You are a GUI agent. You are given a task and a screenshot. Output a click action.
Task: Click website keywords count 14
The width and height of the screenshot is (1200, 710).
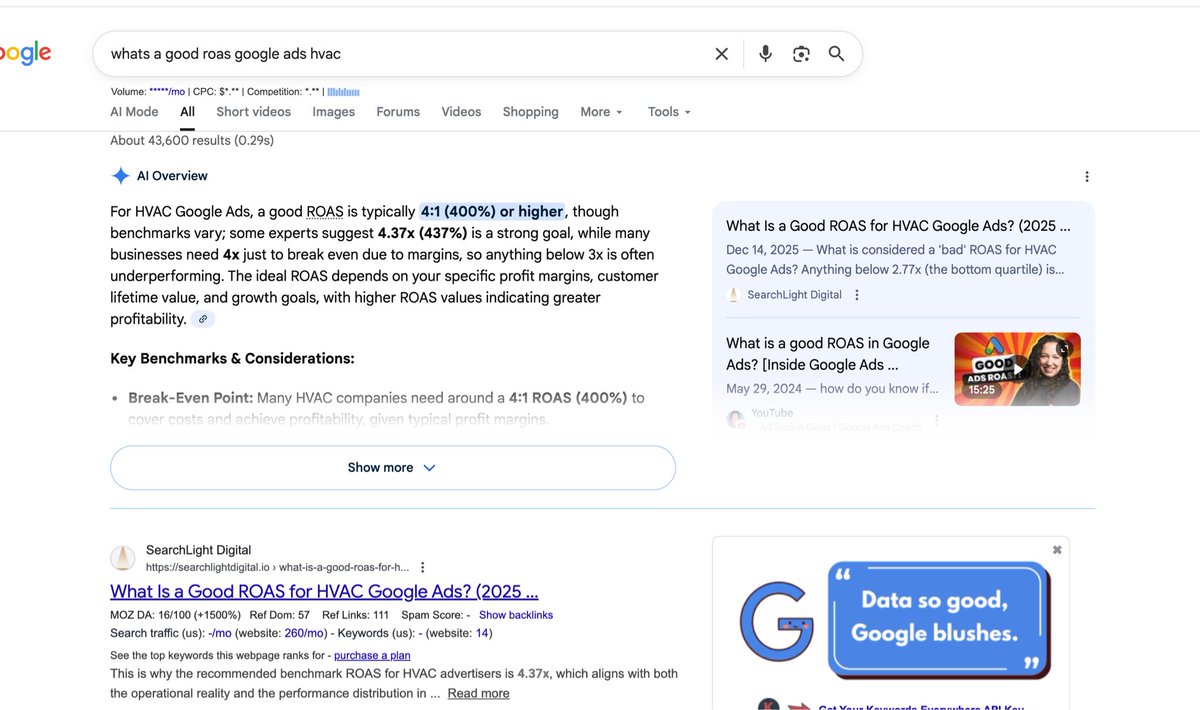click(x=482, y=633)
